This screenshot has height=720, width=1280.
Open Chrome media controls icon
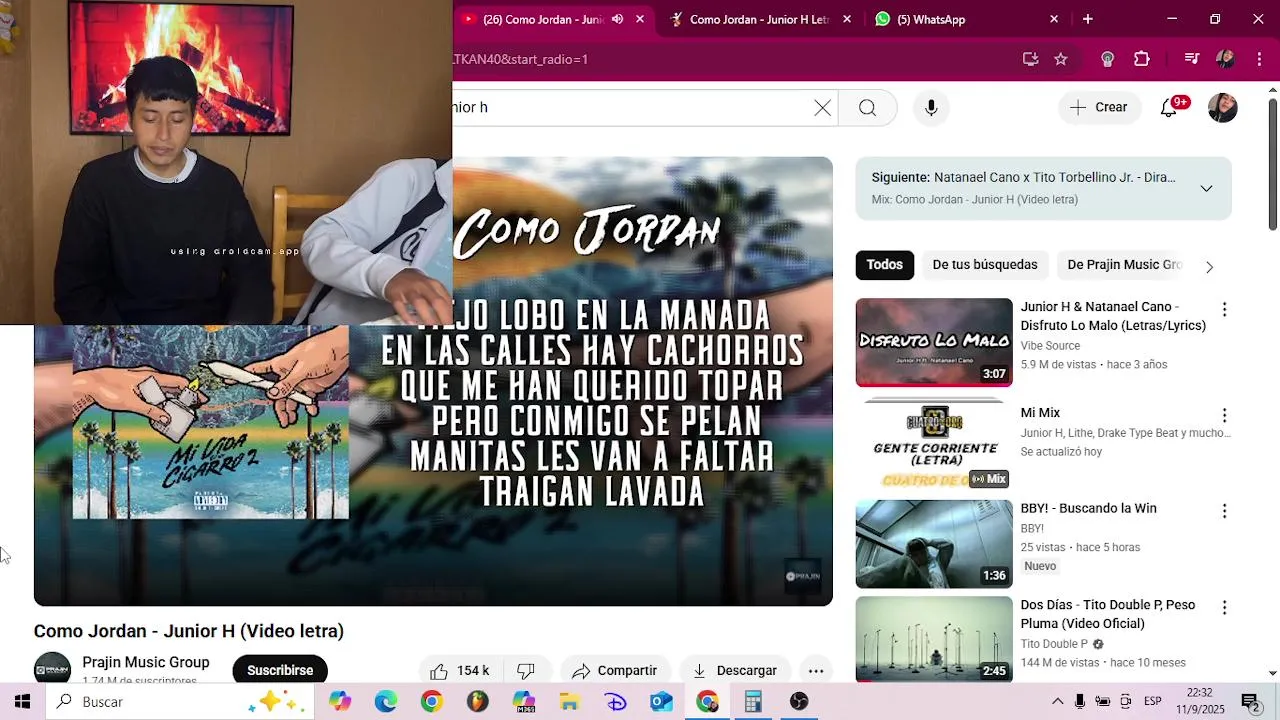coord(1191,59)
